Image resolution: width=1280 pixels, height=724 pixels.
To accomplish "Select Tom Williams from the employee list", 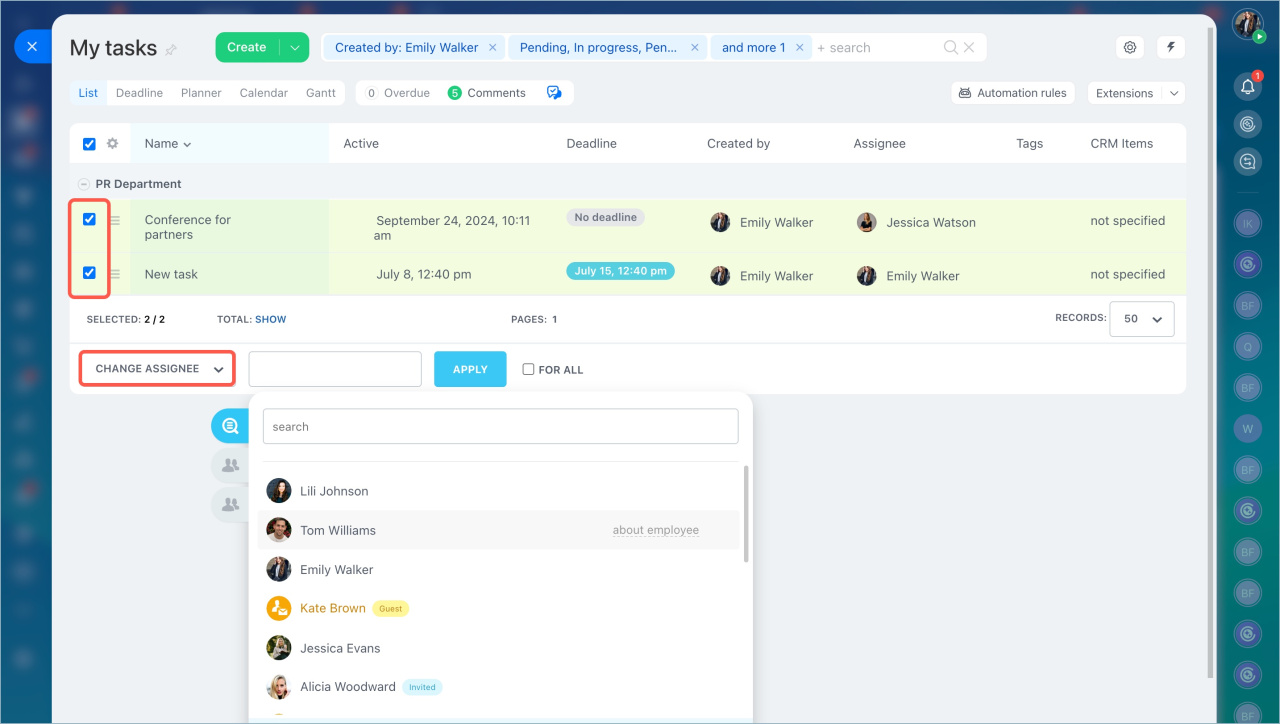I will click(338, 530).
